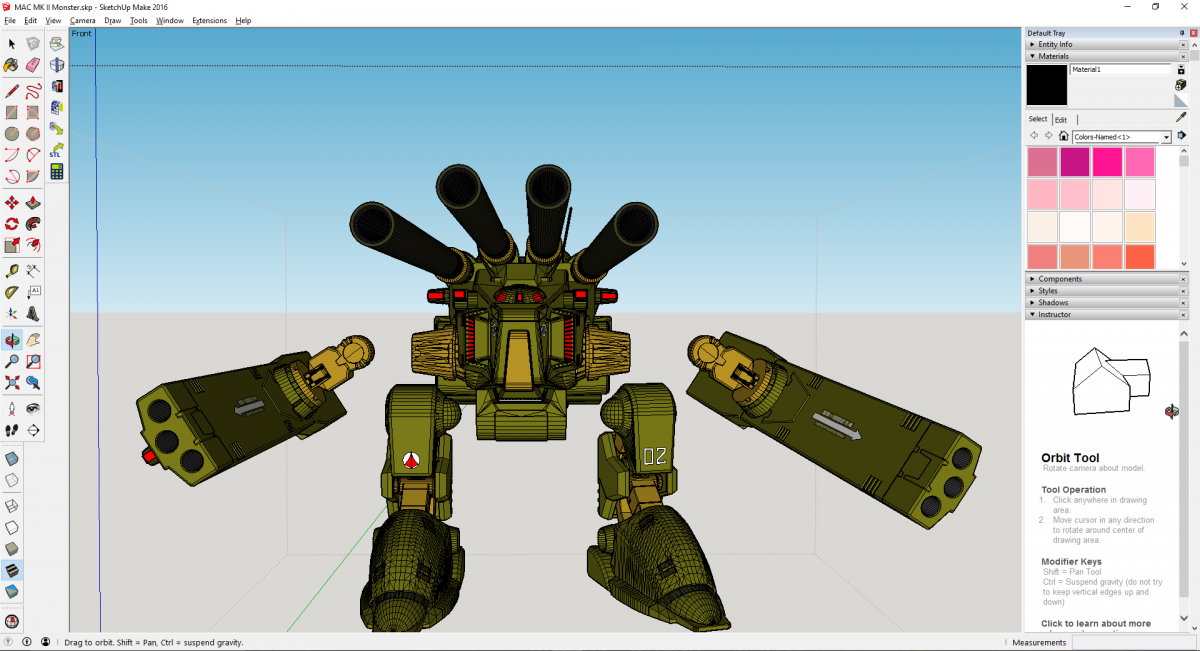Switch to Hidden Line style

12,527
